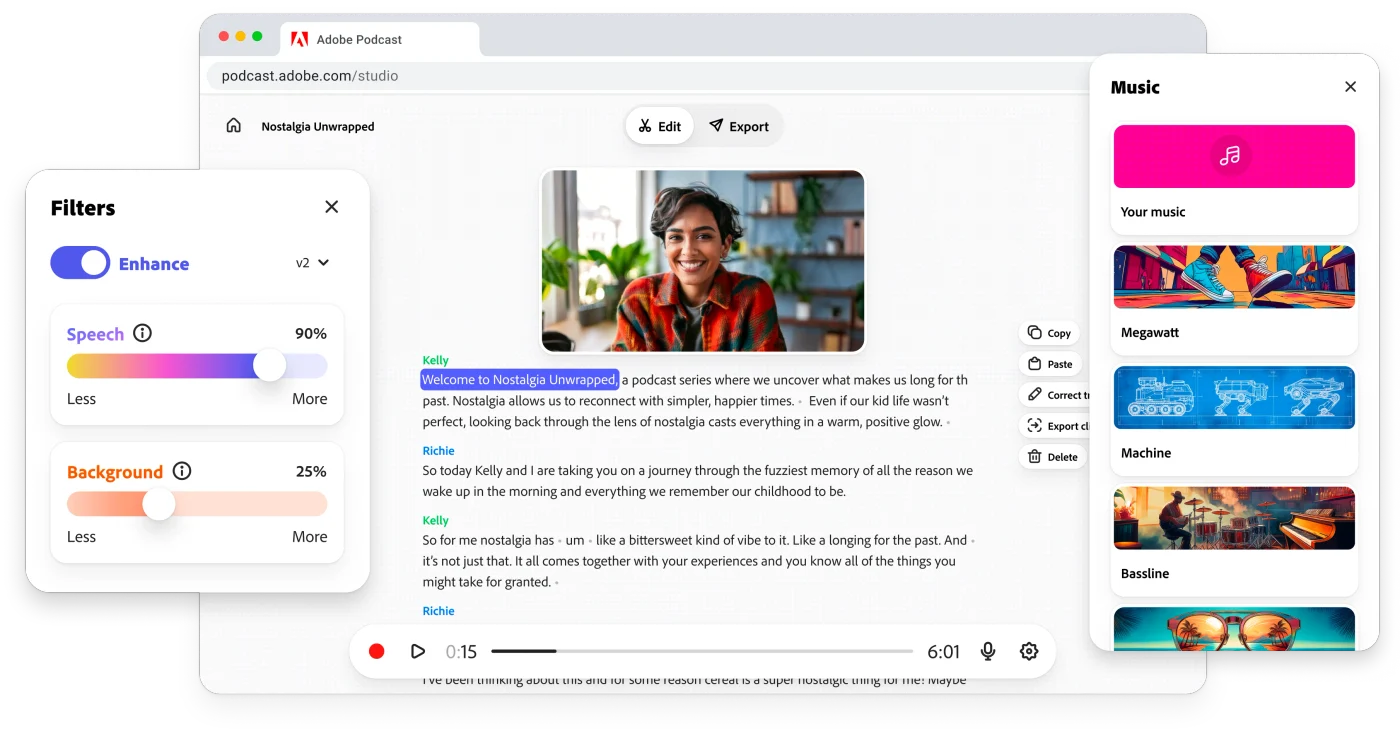Click the video preview of the speaker

[703, 261]
